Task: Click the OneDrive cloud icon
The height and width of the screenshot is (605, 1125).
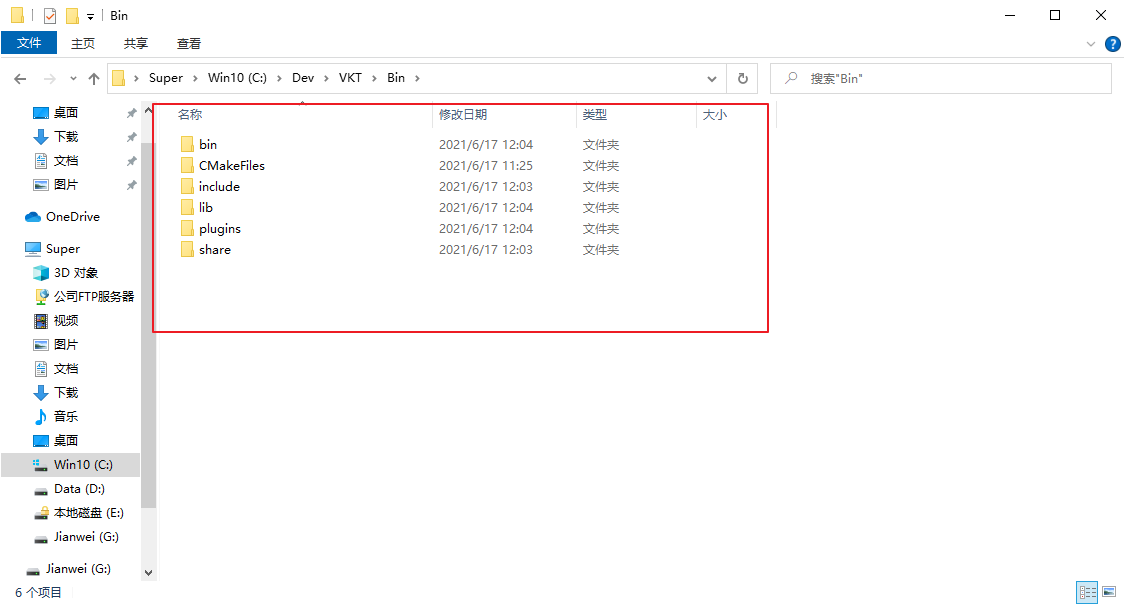Action: click(x=33, y=217)
